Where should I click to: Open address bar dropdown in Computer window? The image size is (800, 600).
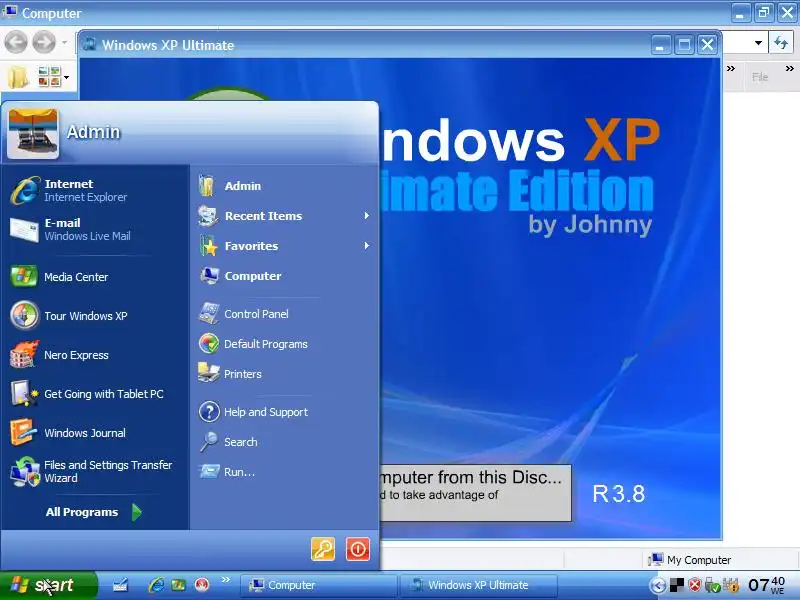point(758,43)
